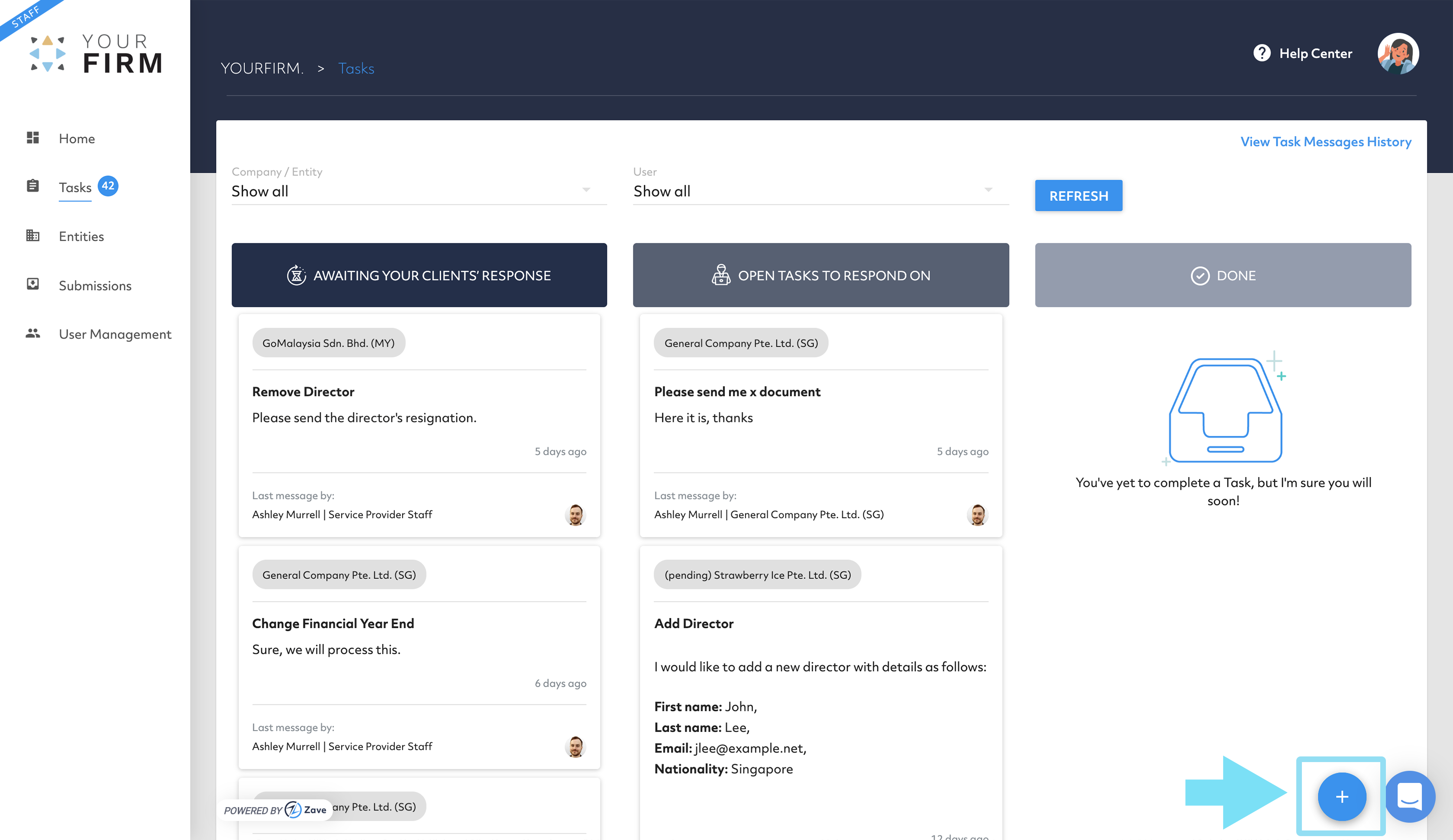Click the Help Center link
The height and width of the screenshot is (840, 1453).
tap(1315, 53)
